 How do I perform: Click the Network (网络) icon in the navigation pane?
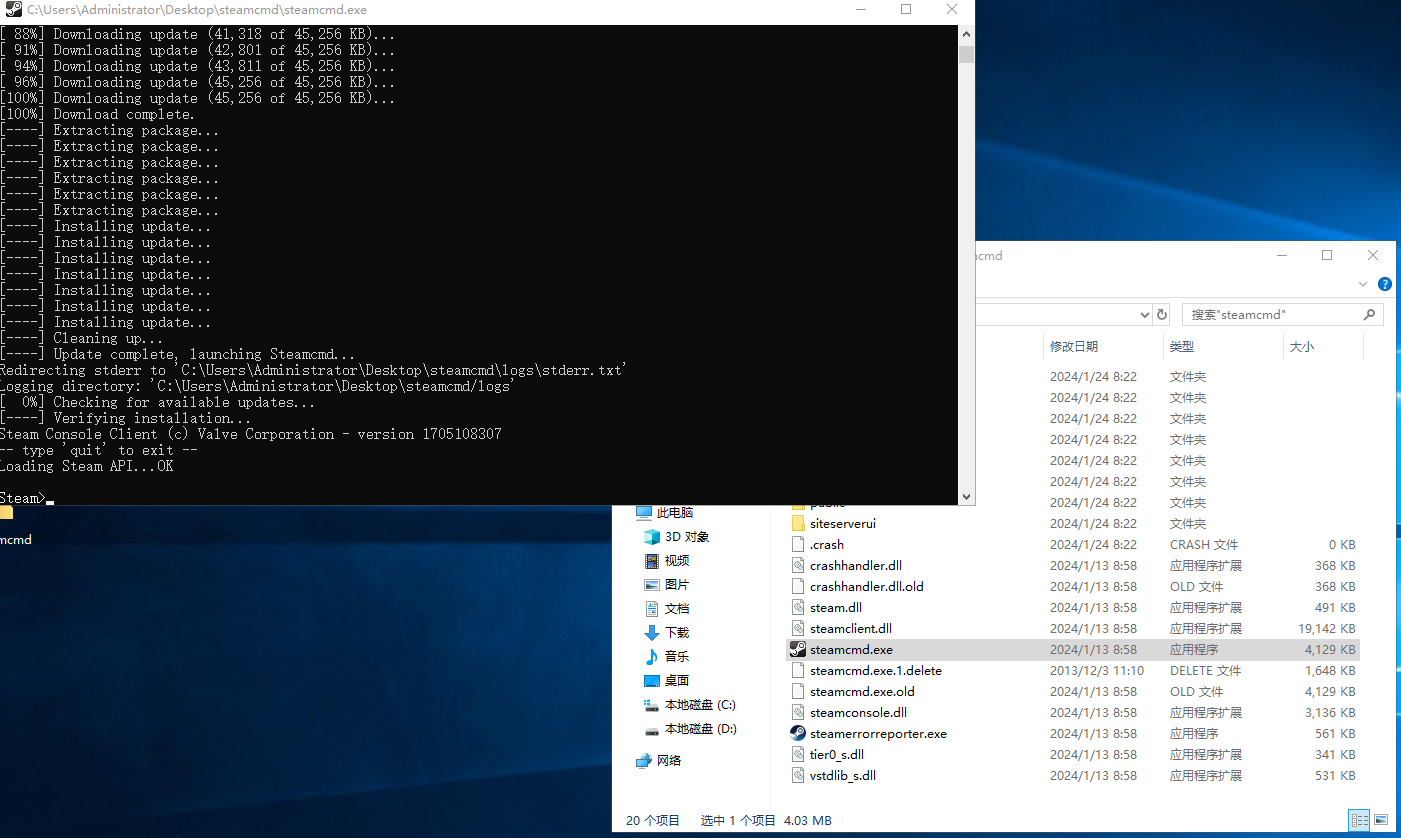(x=644, y=760)
